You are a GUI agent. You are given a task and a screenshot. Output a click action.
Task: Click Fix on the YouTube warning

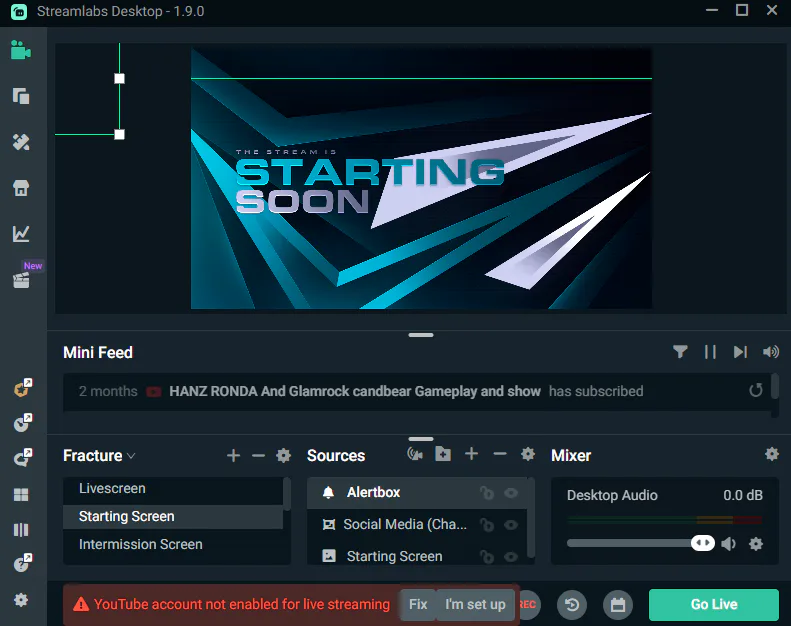pyautogui.click(x=418, y=604)
